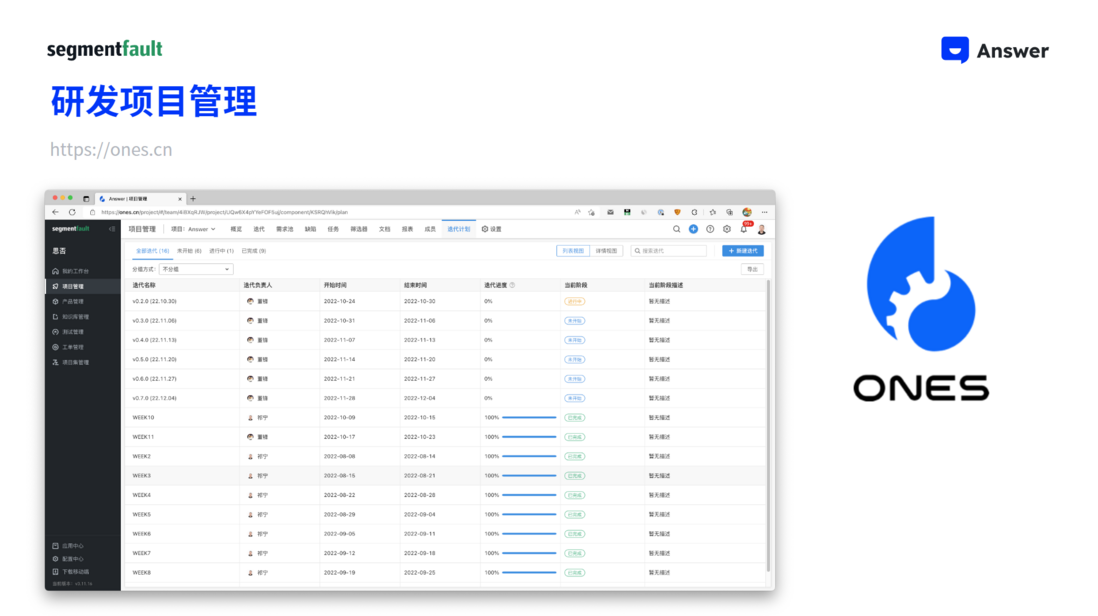Click 下载移动端 in the sidebar
1098x616 pixels.
click(x=71, y=572)
